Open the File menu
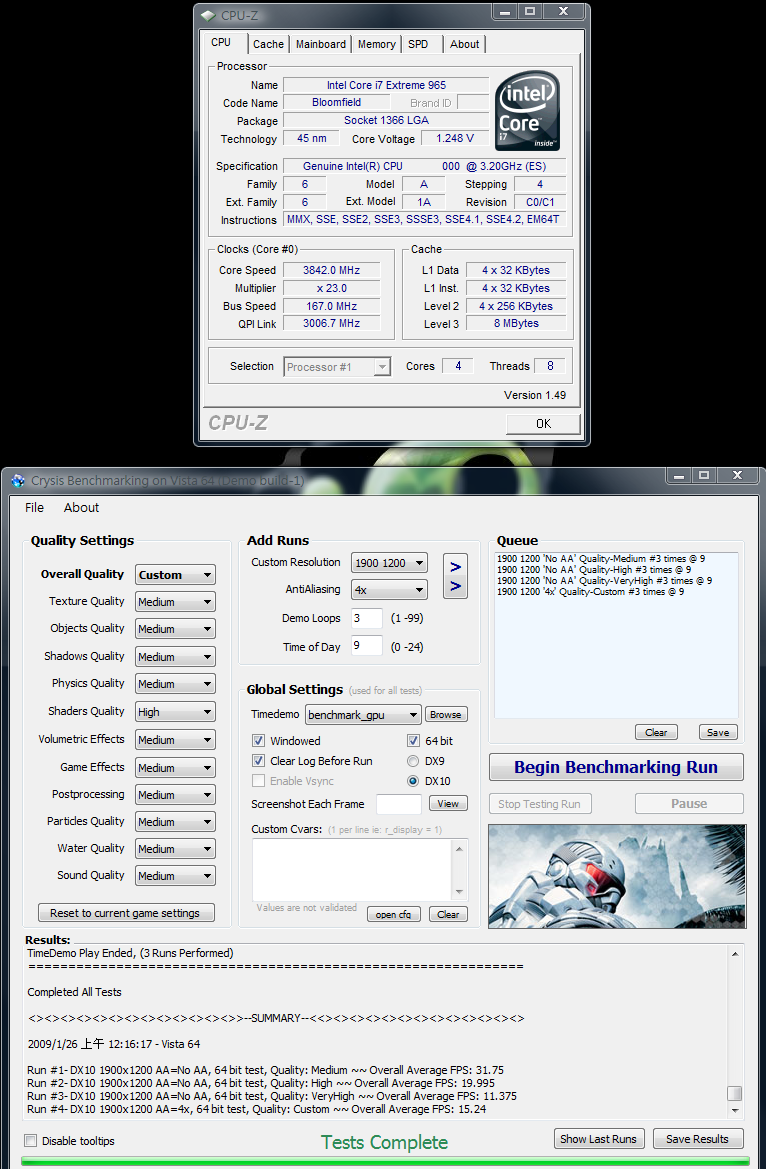This screenshot has height=1169, width=766. coord(34,507)
